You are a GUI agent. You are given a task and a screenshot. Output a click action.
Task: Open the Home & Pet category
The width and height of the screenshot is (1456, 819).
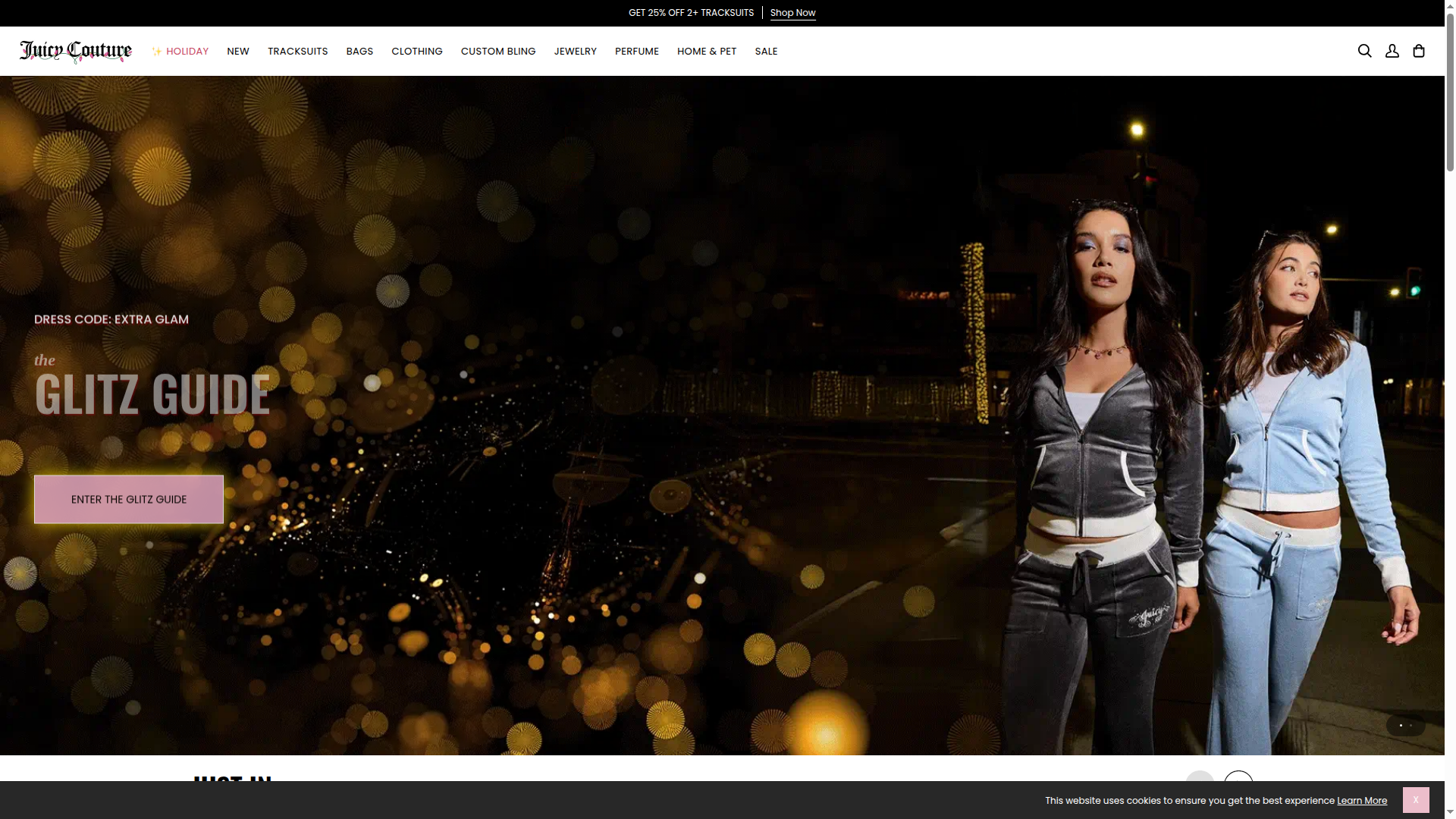click(x=706, y=51)
